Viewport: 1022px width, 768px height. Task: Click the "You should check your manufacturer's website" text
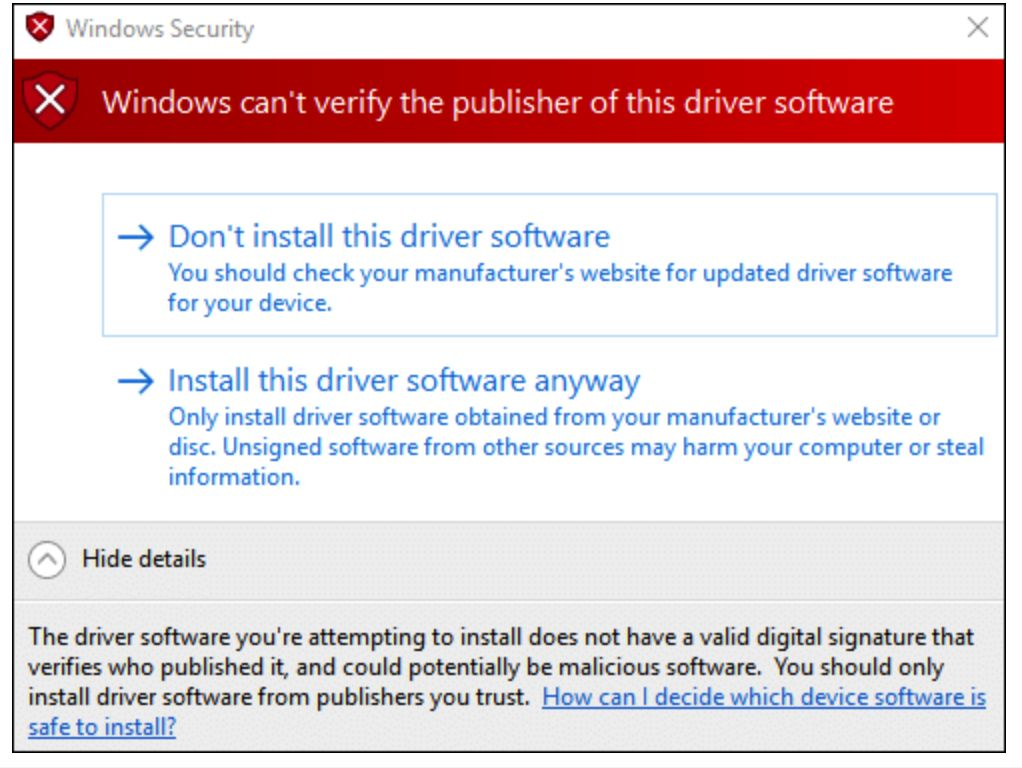tap(560, 288)
